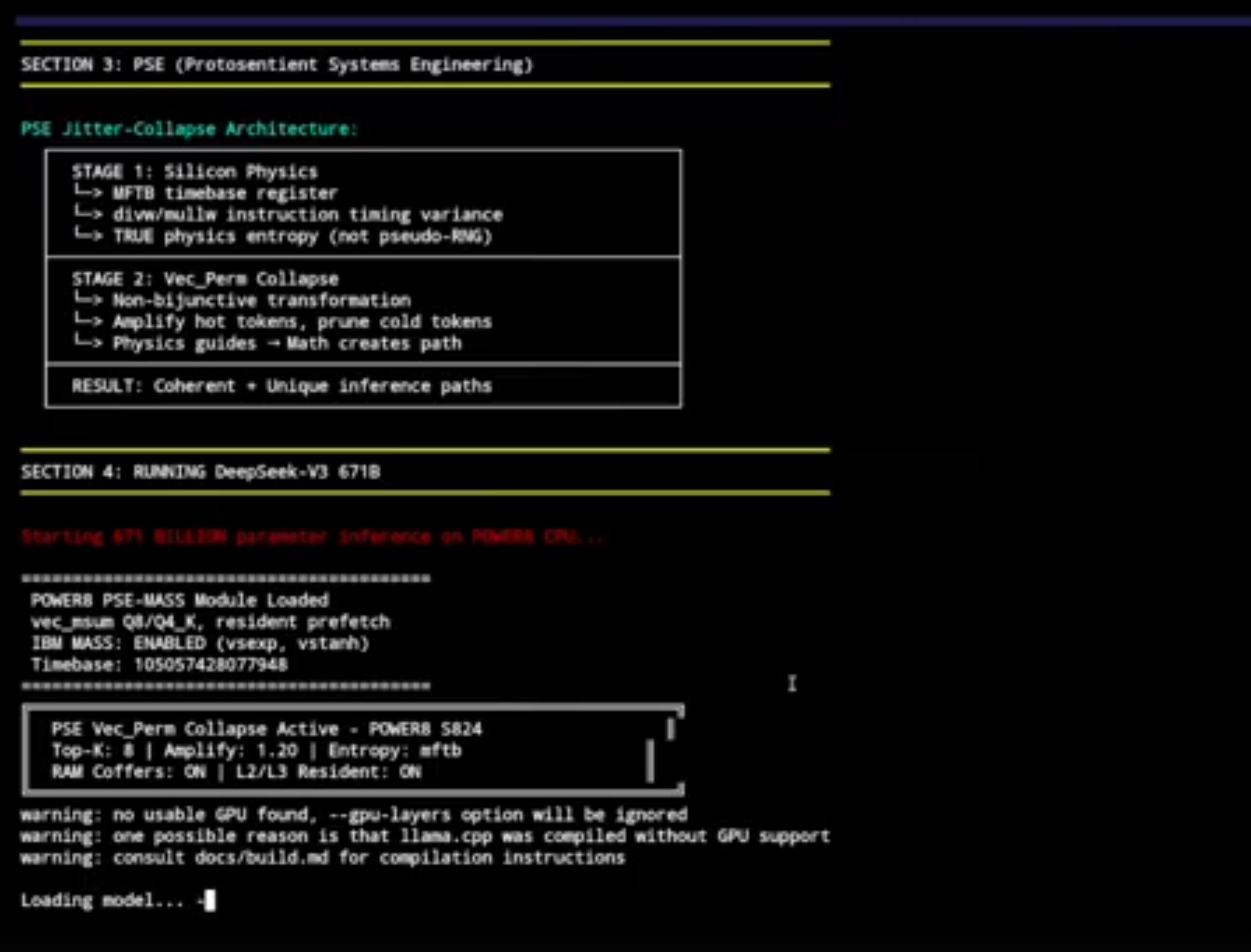Select 'Non-bijunctive transformation' line
1251x952 pixels.
[241, 300]
